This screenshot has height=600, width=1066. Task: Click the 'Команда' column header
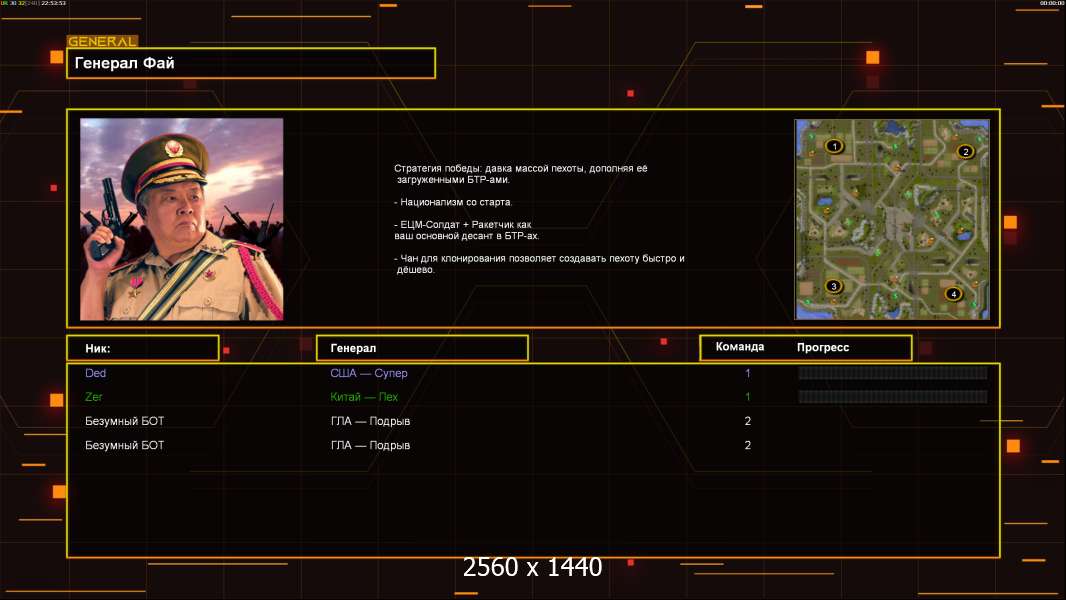coord(740,347)
